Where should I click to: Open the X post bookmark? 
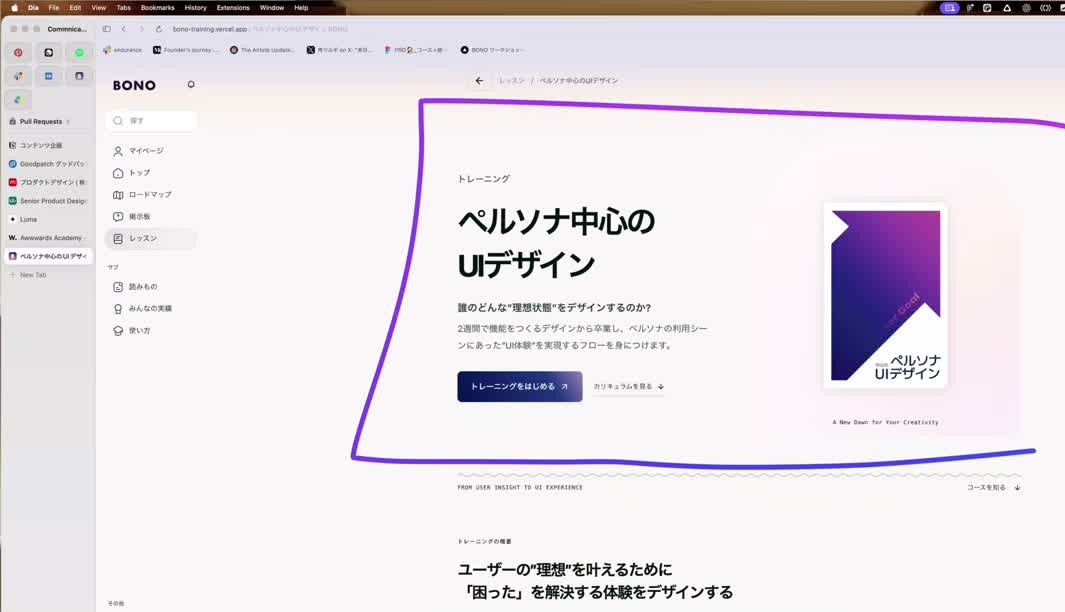pyautogui.click(x=339, y=50)
